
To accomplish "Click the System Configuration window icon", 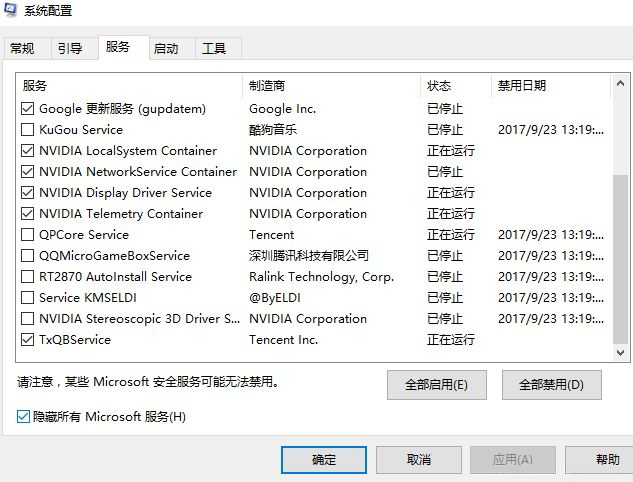I will point(10,10).
